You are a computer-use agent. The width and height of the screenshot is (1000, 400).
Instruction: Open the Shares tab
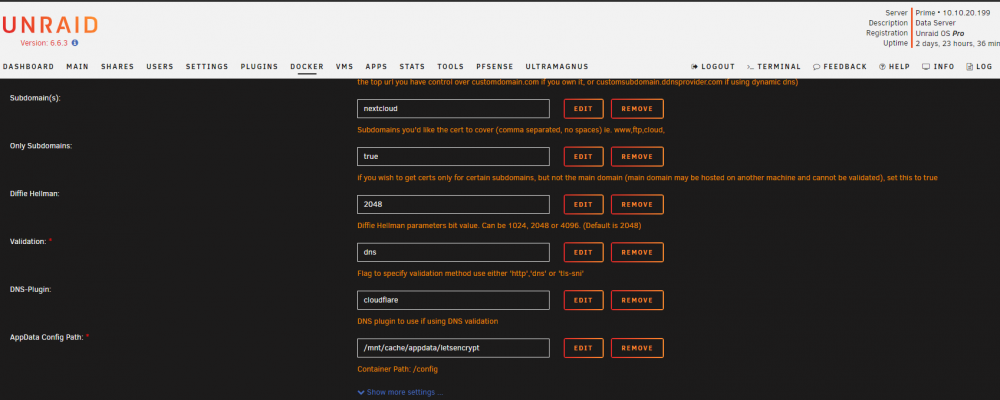[117, 66]
